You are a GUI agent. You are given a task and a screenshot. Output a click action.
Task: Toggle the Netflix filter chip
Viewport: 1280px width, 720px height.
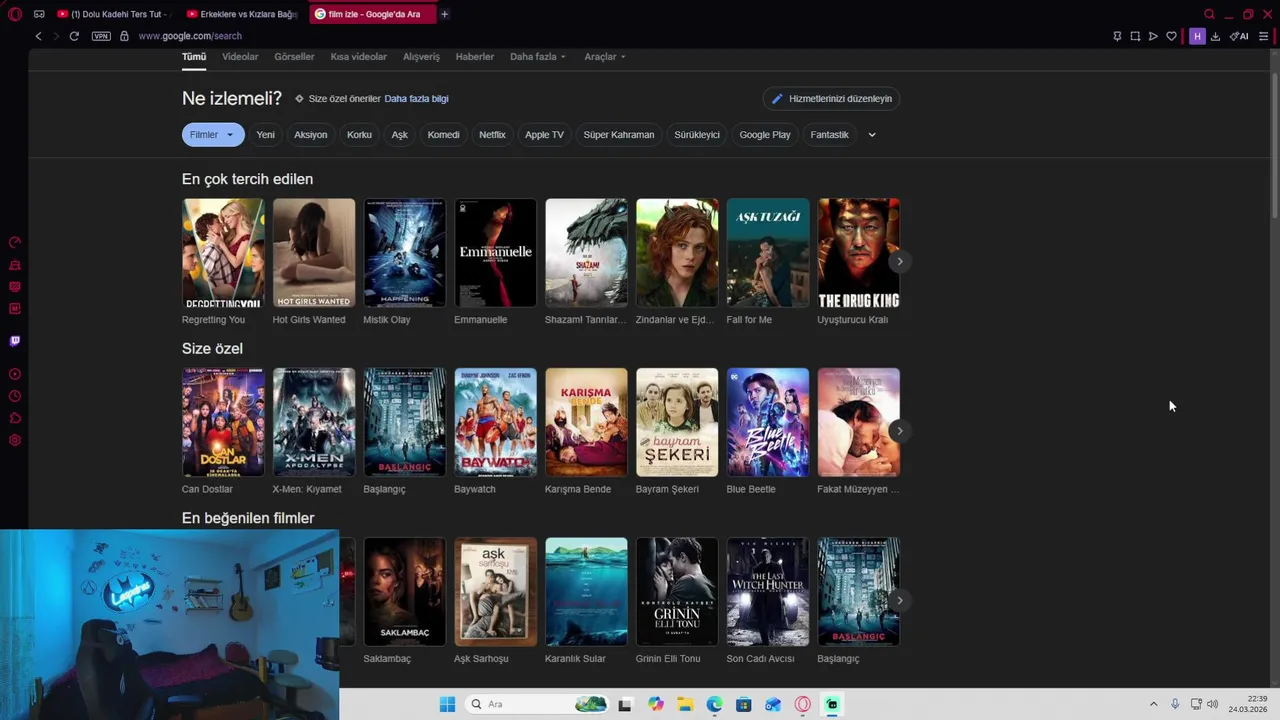point(492,135)
